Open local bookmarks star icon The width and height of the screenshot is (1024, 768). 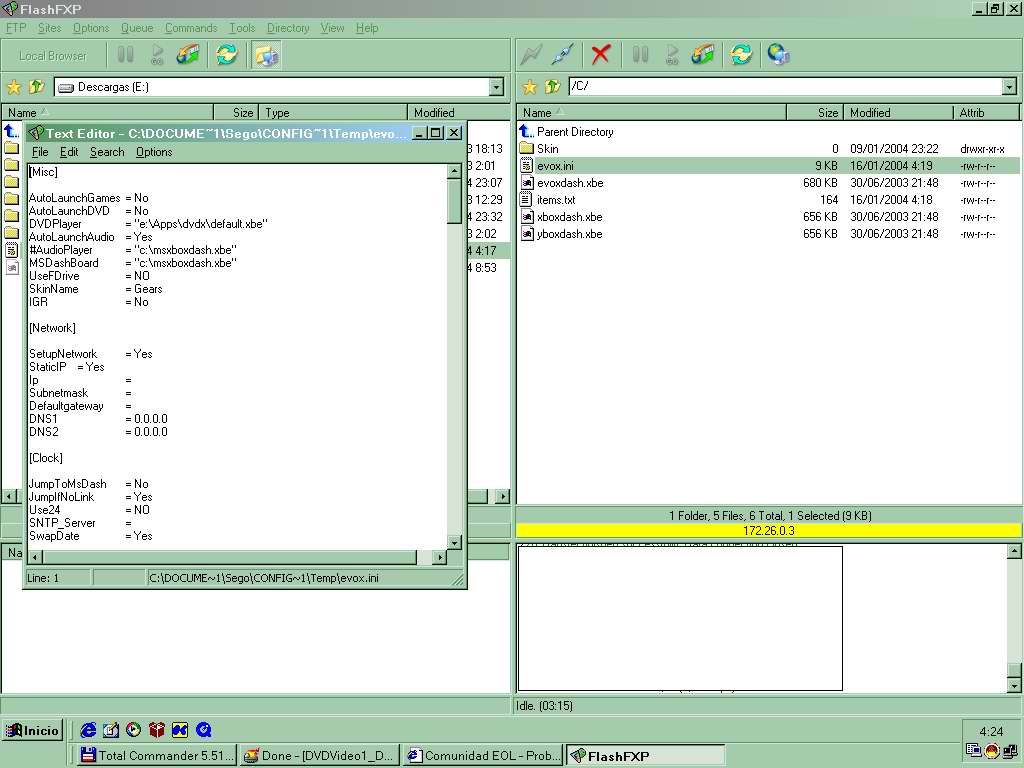14,87
